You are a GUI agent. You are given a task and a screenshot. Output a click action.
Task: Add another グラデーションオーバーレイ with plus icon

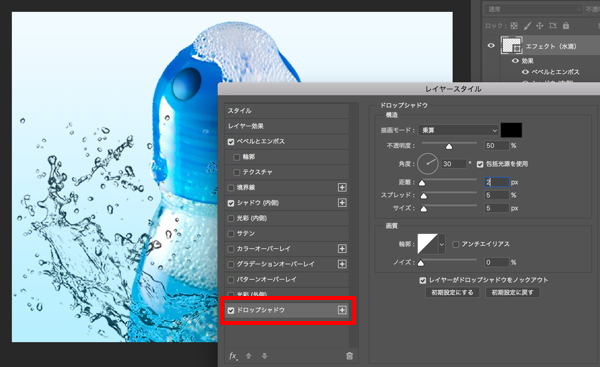pyautogui.click(x=342, y=264)
